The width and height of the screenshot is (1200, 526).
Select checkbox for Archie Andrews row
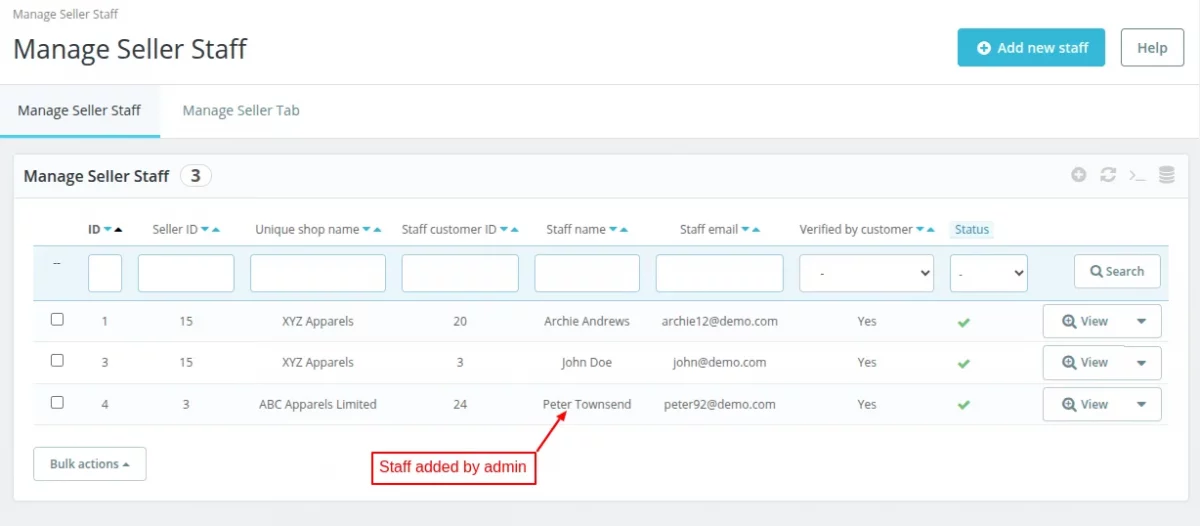click(x=57, y=319)
